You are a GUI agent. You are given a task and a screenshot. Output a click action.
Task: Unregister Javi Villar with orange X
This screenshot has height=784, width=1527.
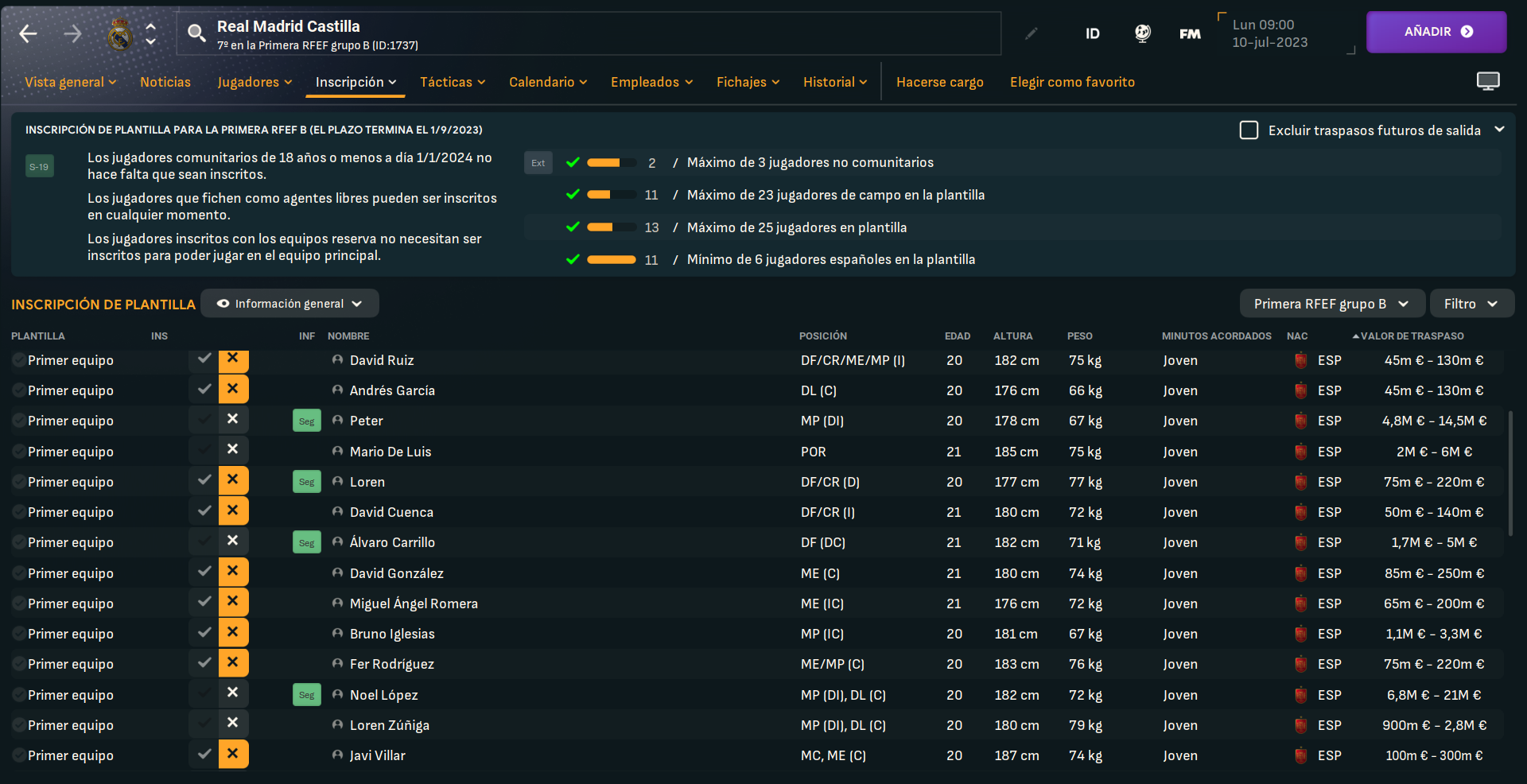tap(233, 755)
